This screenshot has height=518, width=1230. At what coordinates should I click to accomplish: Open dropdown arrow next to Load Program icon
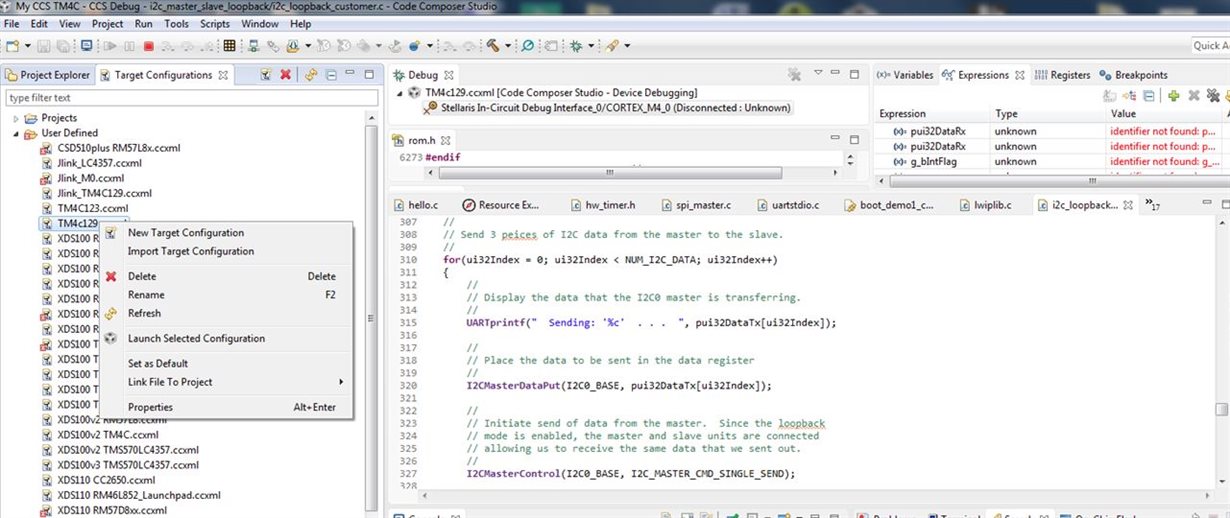(308, 46)
